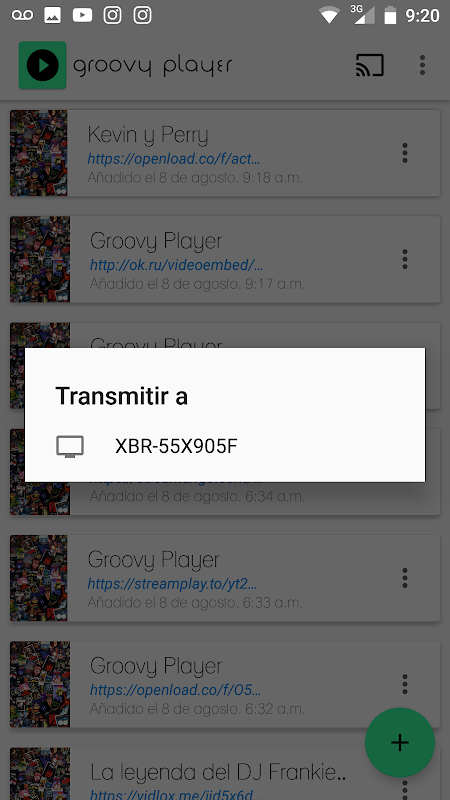The height and width of the screenshot is (800, 450).
Task: Open options for the 6:32 a.m. entry
Action: point(405,684)
